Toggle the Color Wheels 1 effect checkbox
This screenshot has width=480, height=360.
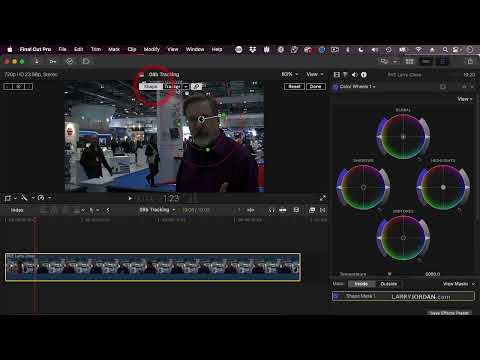pyautogui.click(x=335, y=87)
